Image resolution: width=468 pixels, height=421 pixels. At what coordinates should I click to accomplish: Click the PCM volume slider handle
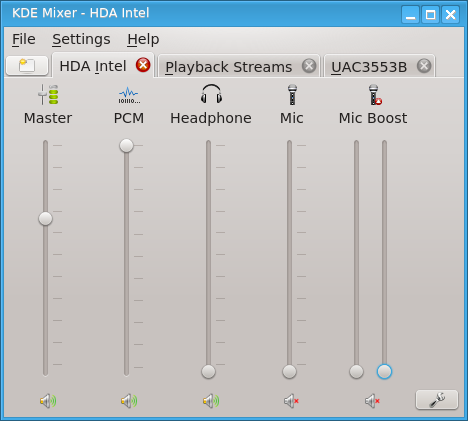[x=126, y=145]
